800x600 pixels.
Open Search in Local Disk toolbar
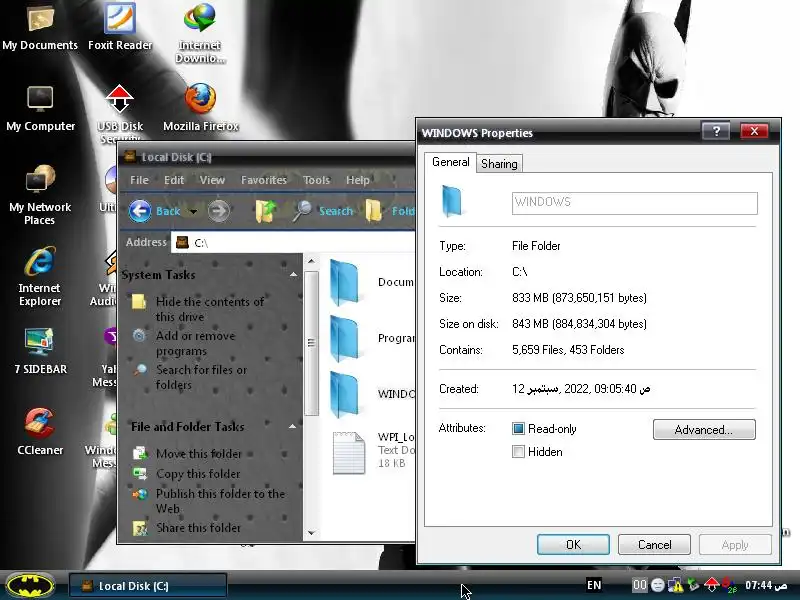322,211
